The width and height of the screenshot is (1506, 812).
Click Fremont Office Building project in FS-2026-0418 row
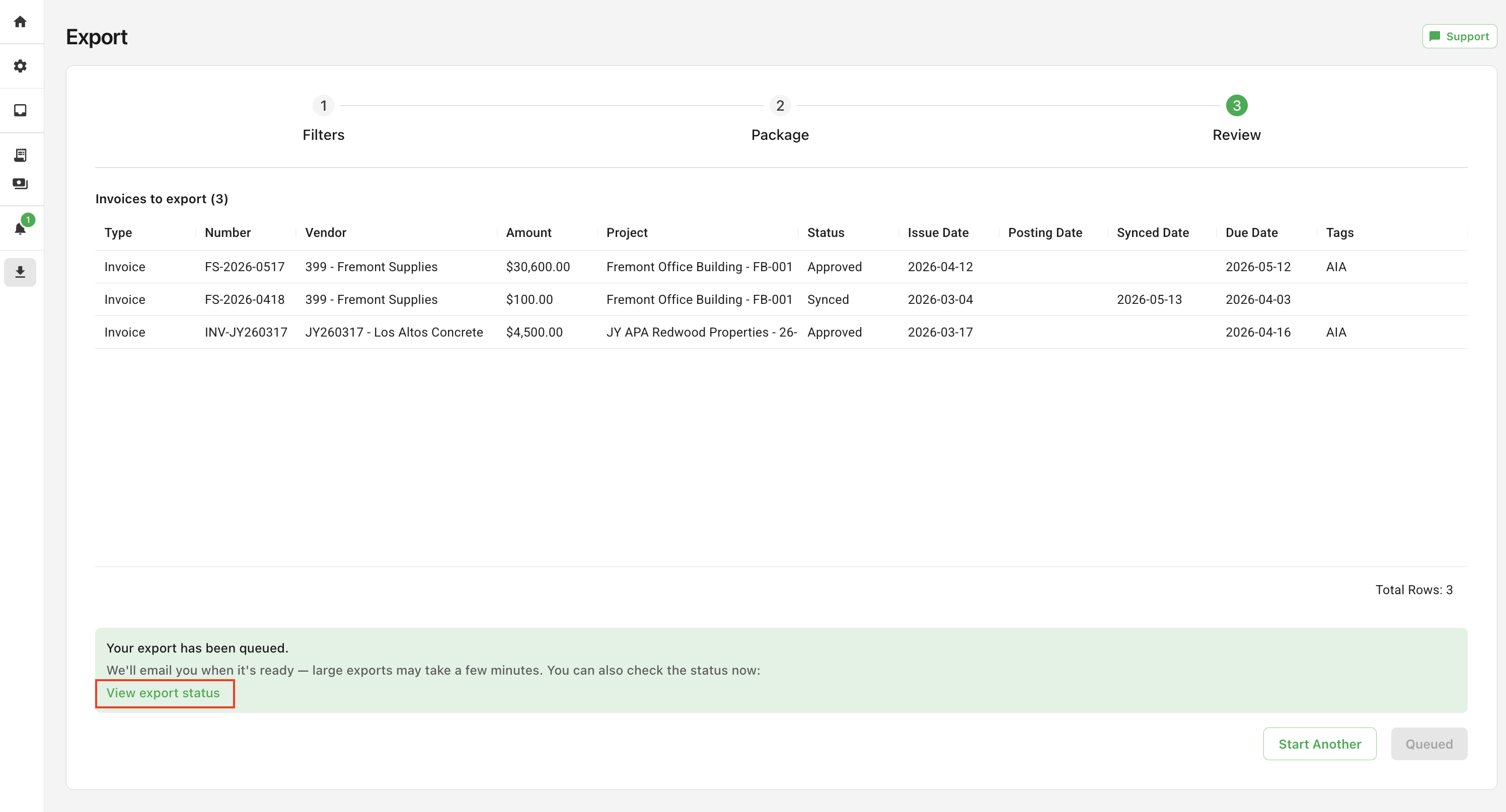click(x=699, y=300)
